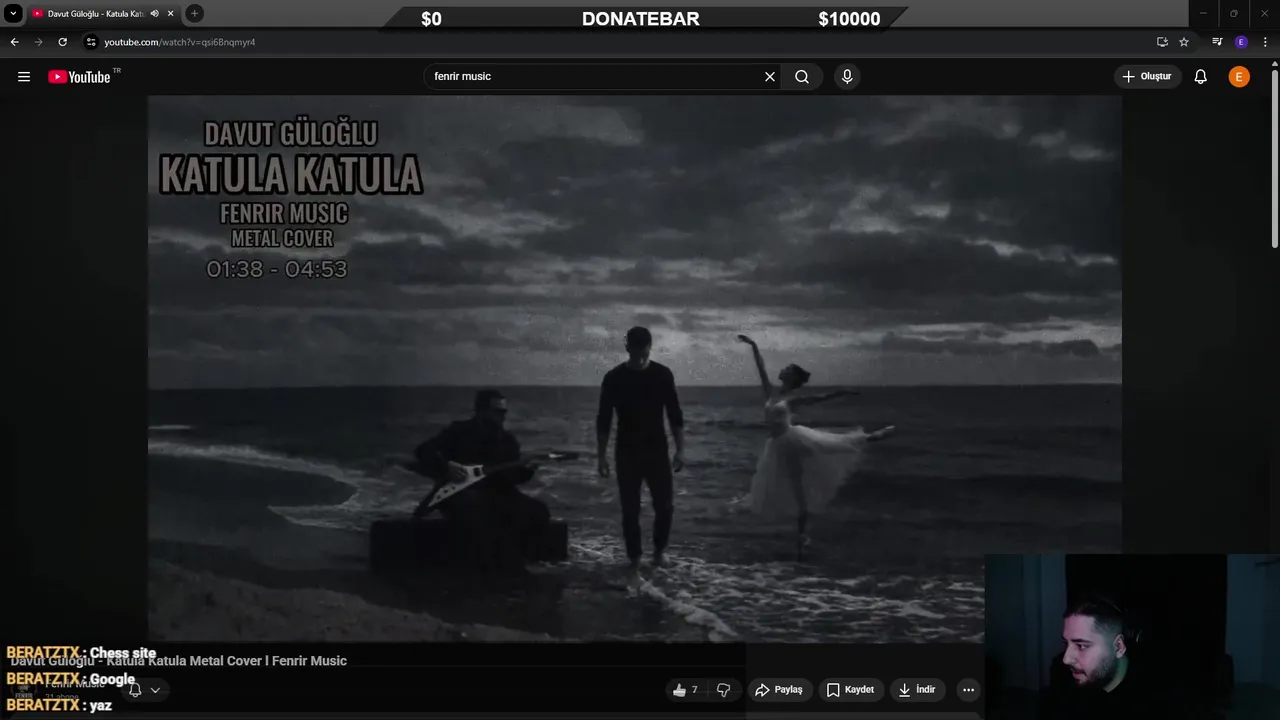The height and width of the screenshot is (720, 1280).
Task: Open a new browser tab
Action: pos(194,14)
